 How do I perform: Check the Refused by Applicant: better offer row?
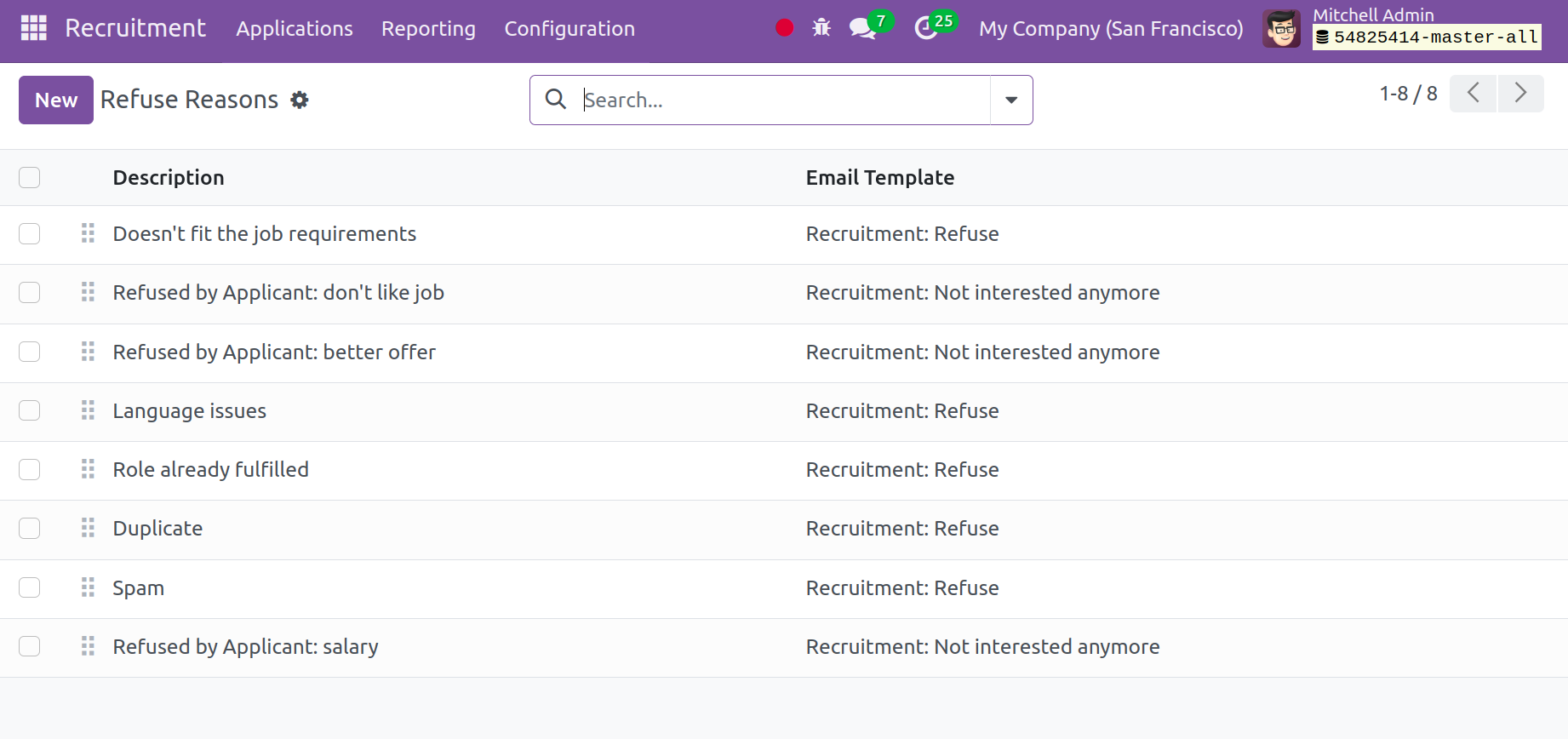(x=30, y=352)
